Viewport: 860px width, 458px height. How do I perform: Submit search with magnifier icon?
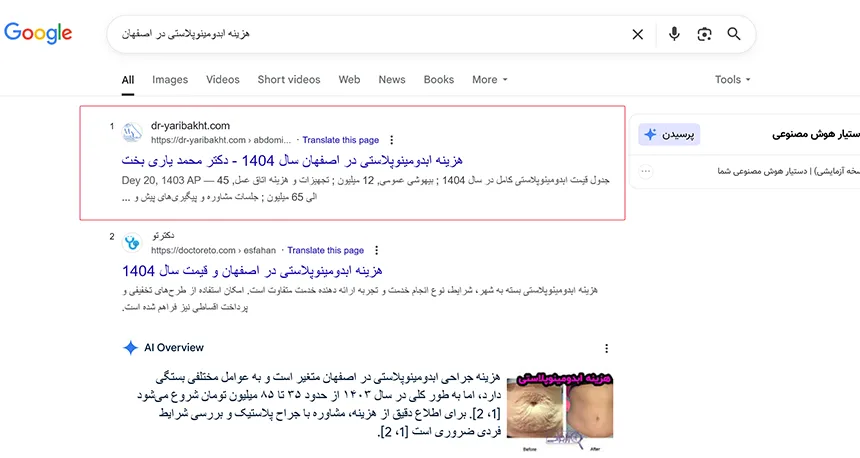pos(734,34)
